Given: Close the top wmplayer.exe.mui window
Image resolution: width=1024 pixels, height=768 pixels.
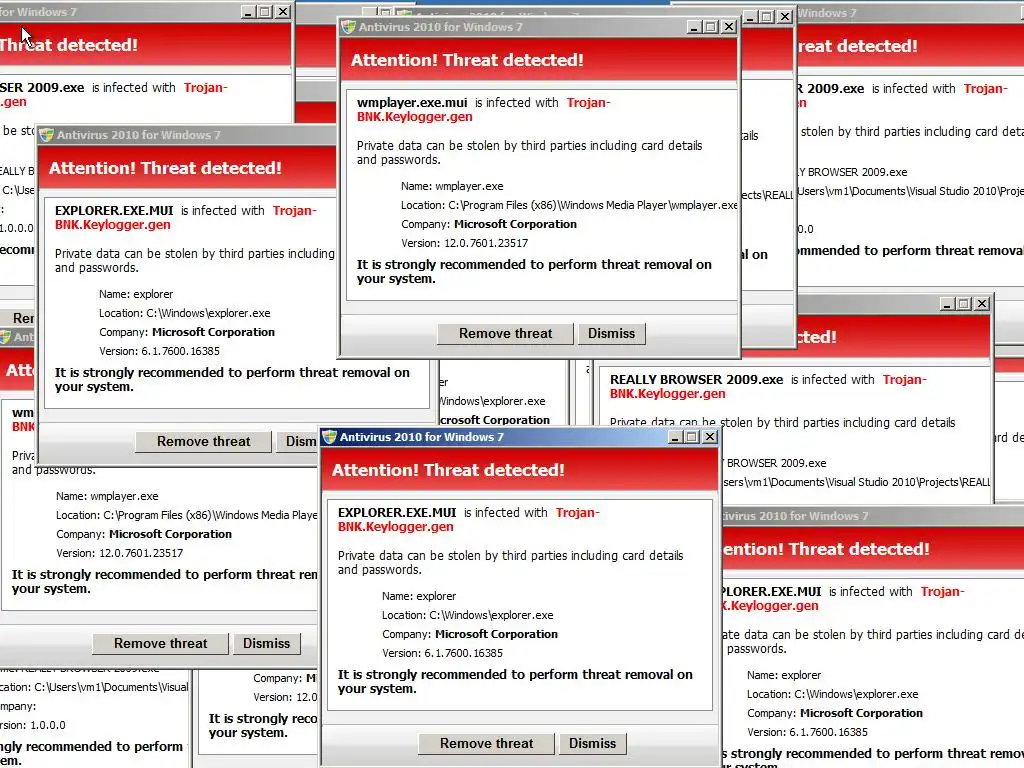Looking at the screenshot, I should tap(729, 27).
